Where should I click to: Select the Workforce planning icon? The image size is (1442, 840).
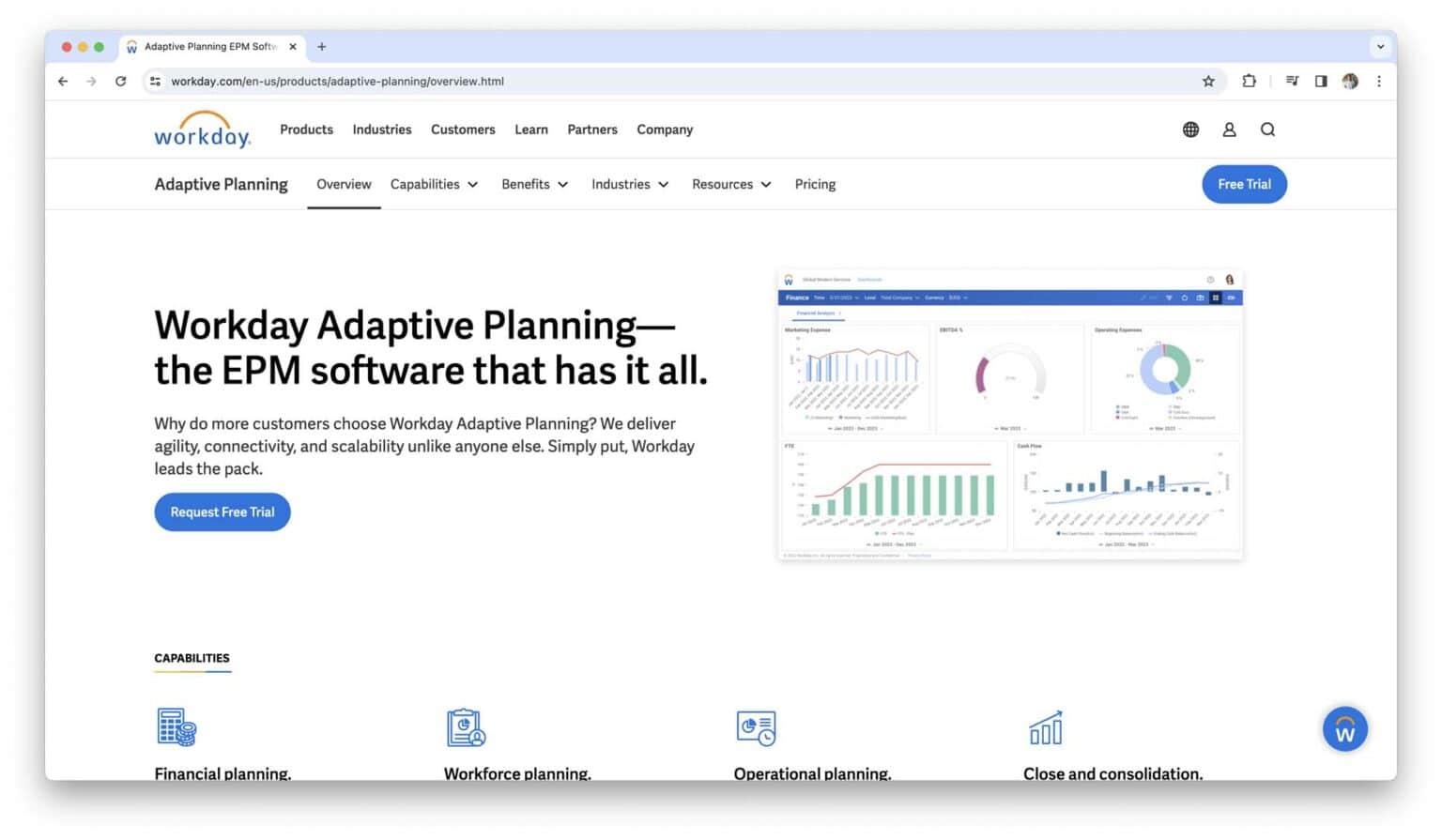[466, 727]
